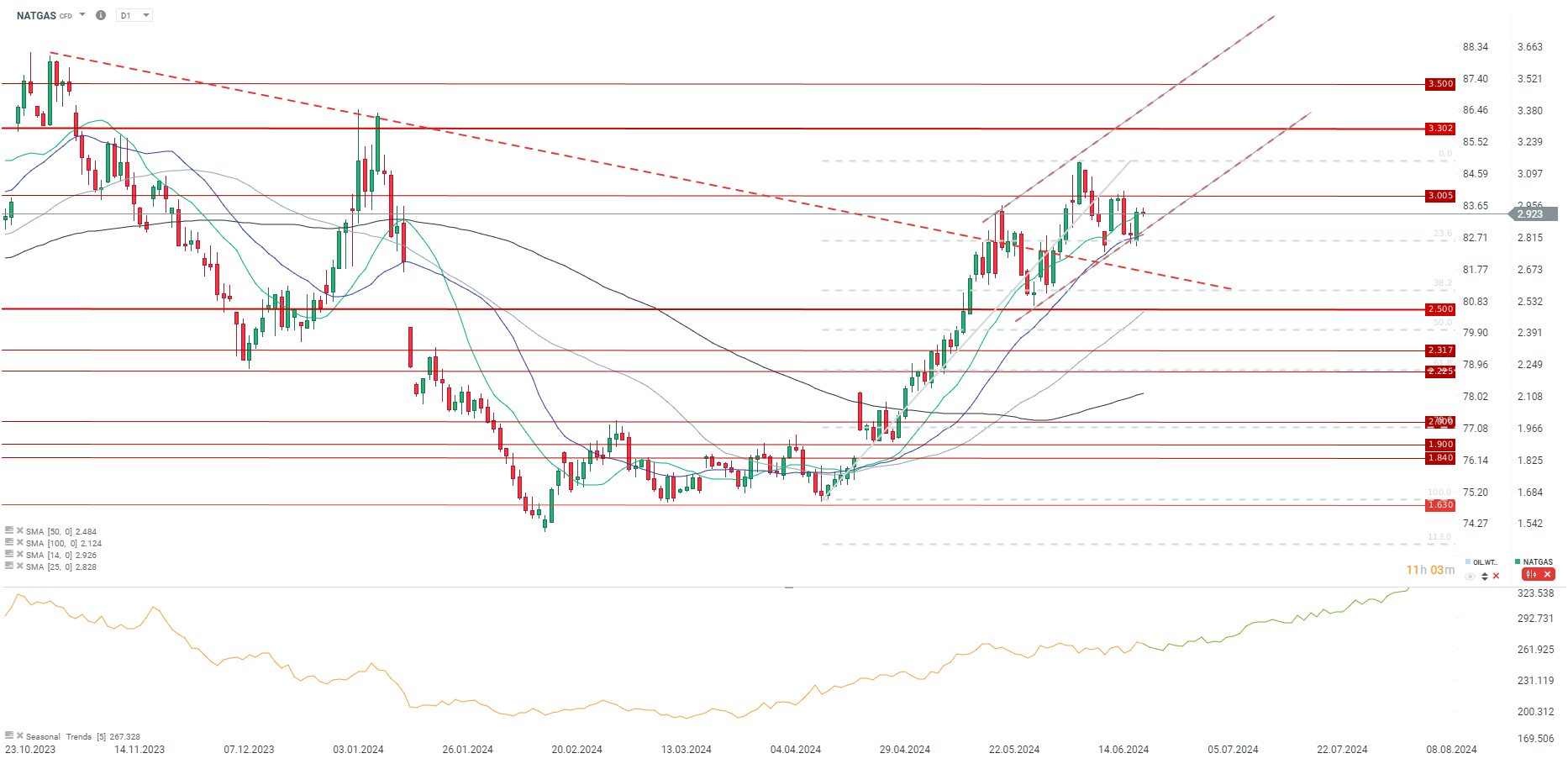Click the 1.542 value on price axis
1568x764 pixels.
click(1530, 523)
